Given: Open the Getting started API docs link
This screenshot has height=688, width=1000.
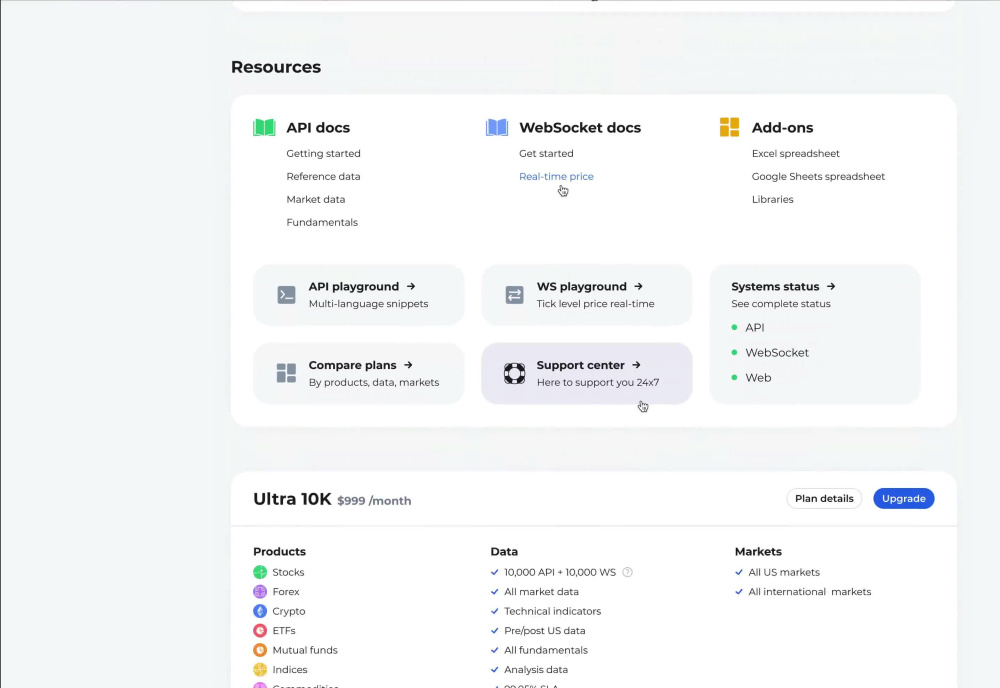Looking at the screenshot, I should (323, 154).
